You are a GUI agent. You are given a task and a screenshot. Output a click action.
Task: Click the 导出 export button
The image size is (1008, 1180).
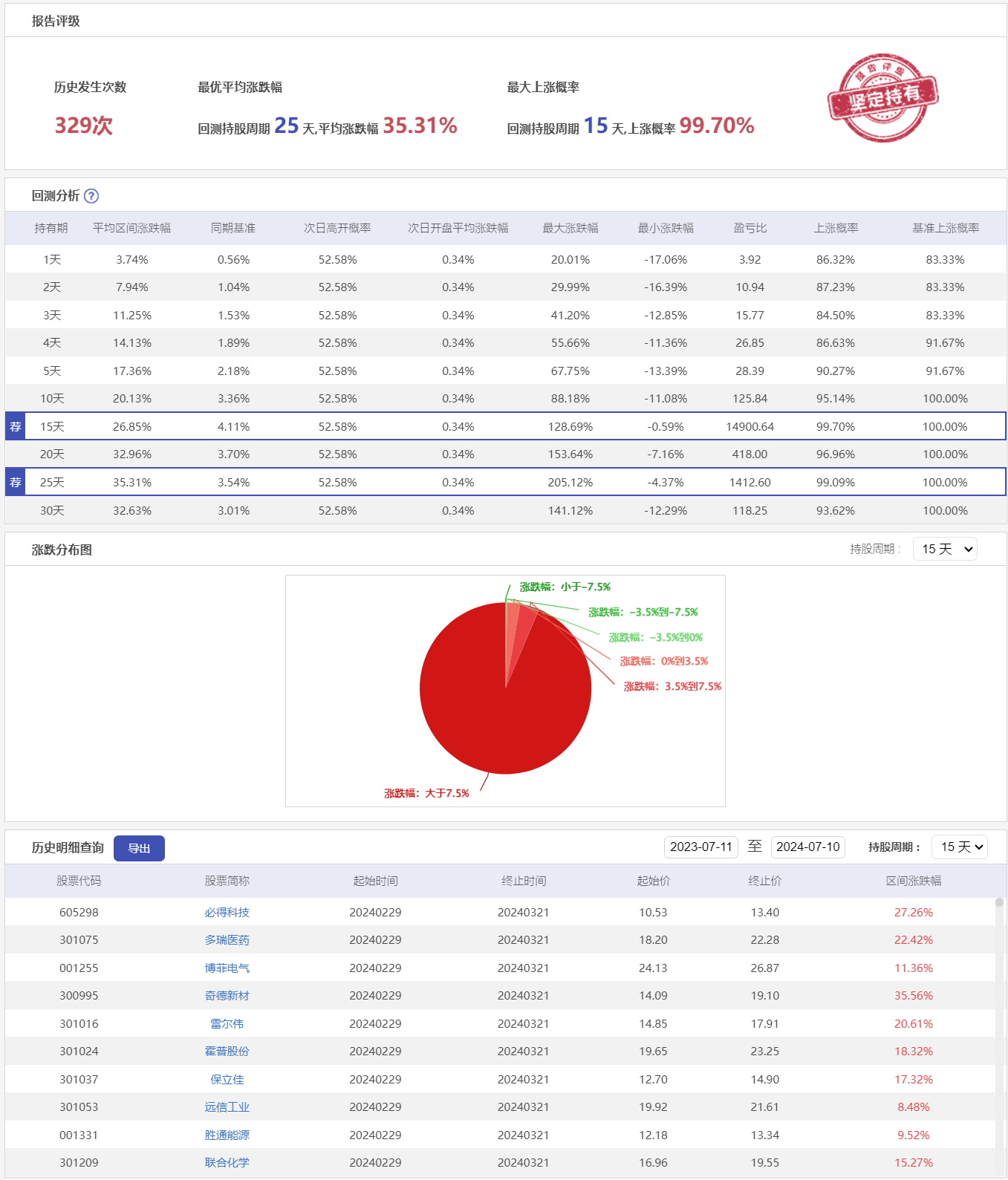point(139,848)
